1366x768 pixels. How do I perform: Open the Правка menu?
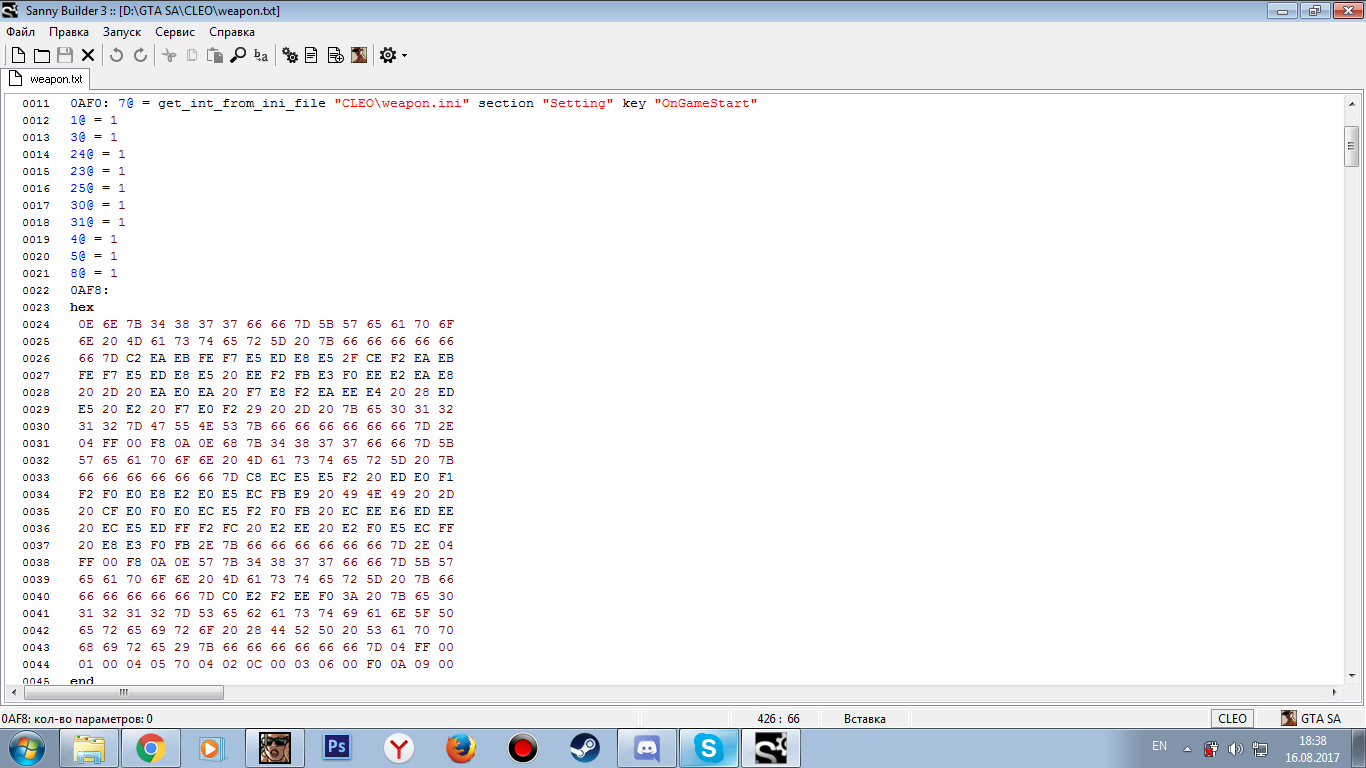pos(69,32)
